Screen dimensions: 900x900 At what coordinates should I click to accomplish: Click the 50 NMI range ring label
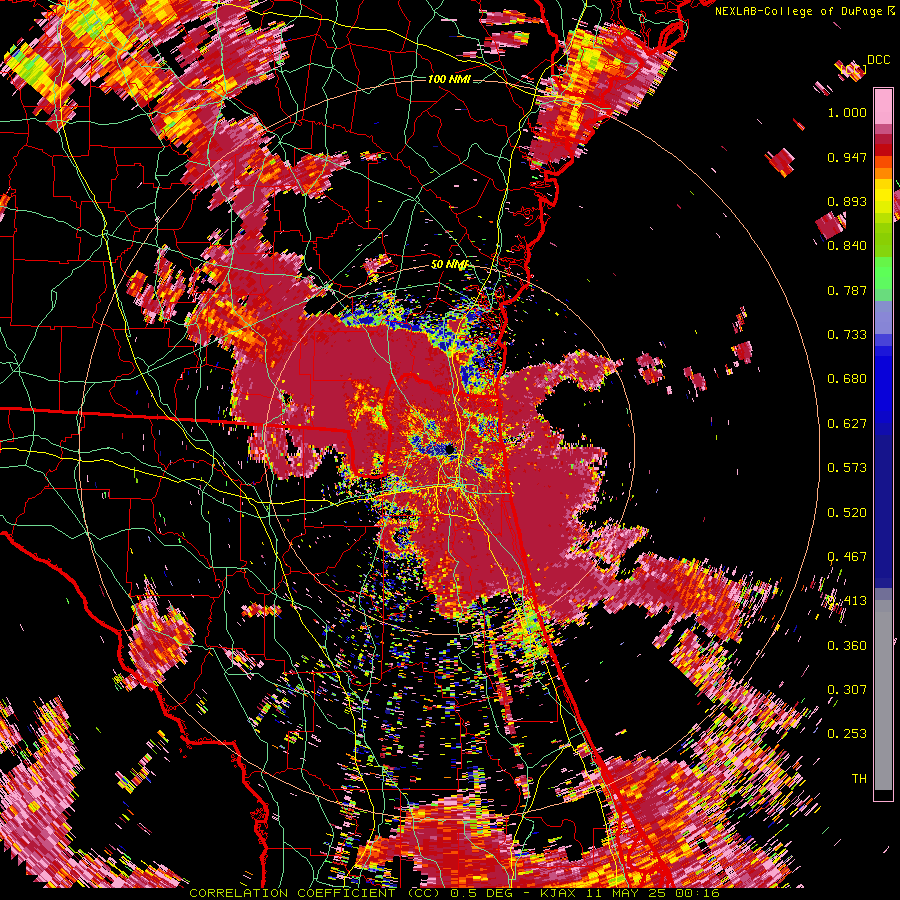click(x=450, y=264)
